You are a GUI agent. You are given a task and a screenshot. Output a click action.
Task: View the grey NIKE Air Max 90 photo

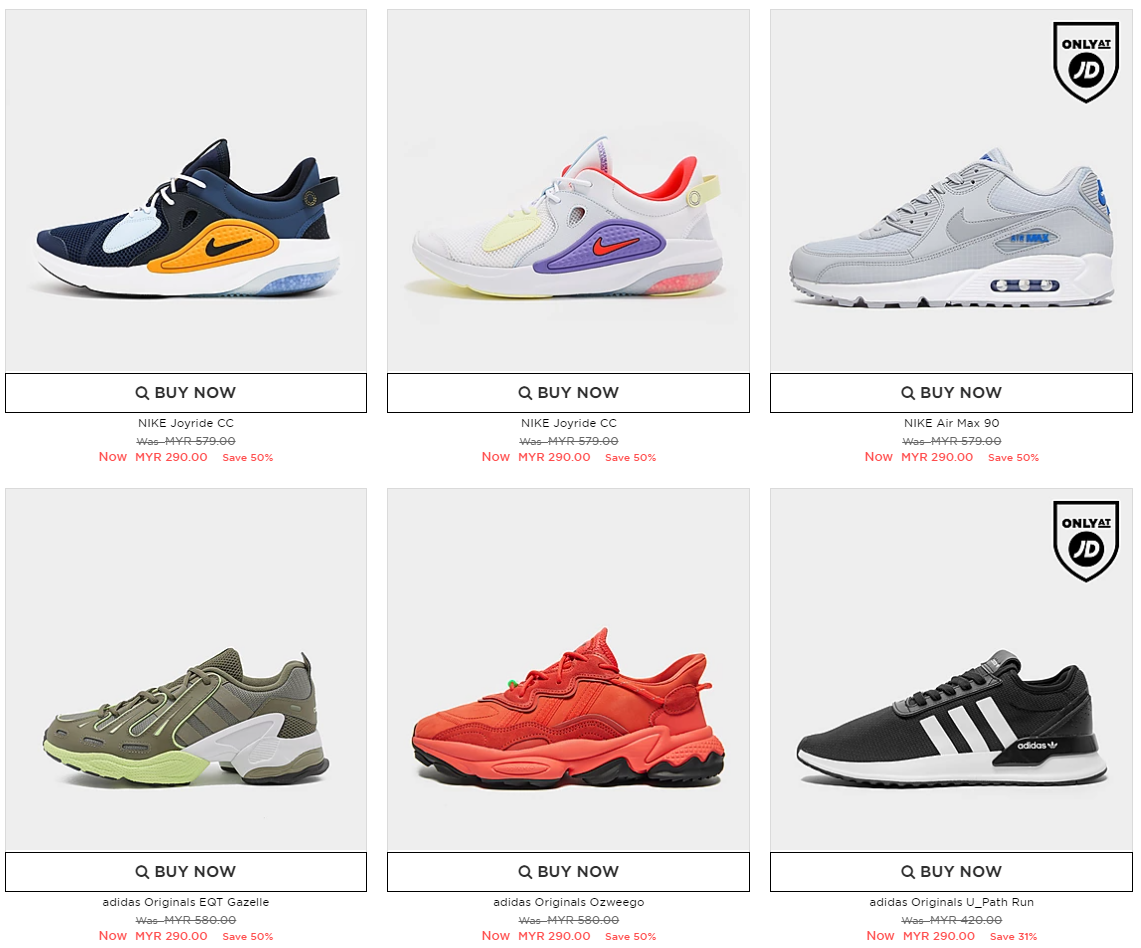tap(951, 191)
